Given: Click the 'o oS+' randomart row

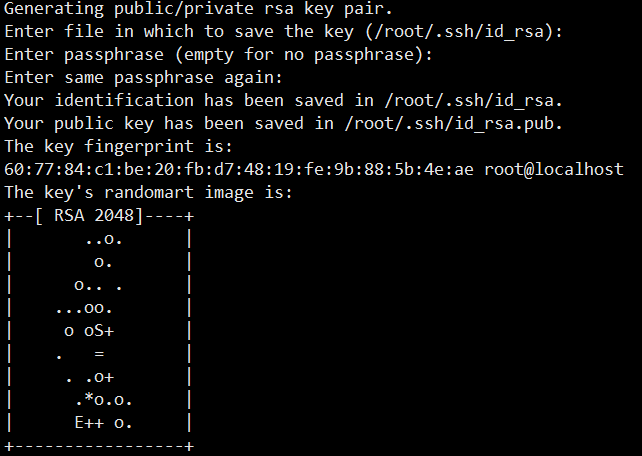Looking at the screenshot, I should pos(89,331).
